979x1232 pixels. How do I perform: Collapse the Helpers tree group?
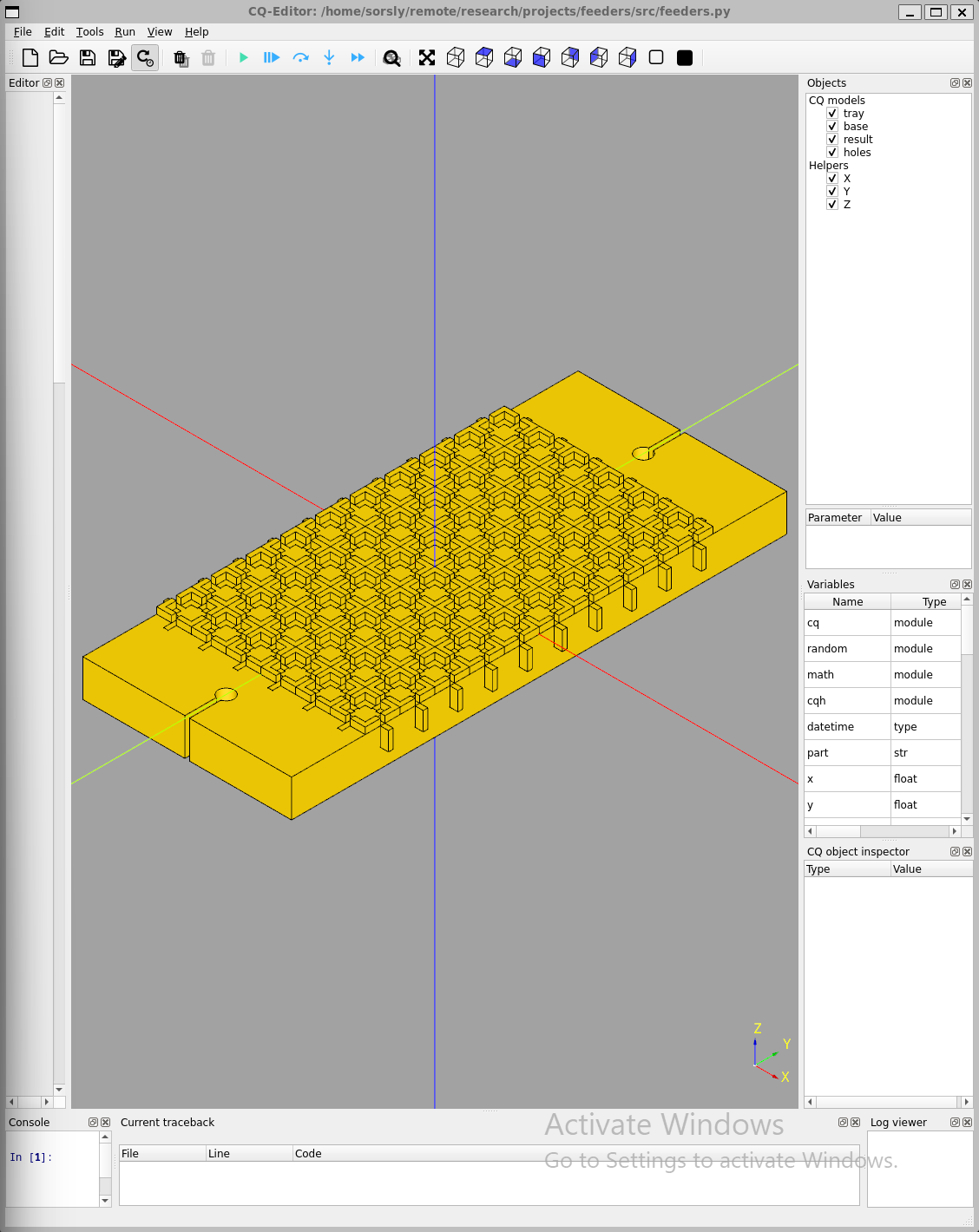click(829, 166)
